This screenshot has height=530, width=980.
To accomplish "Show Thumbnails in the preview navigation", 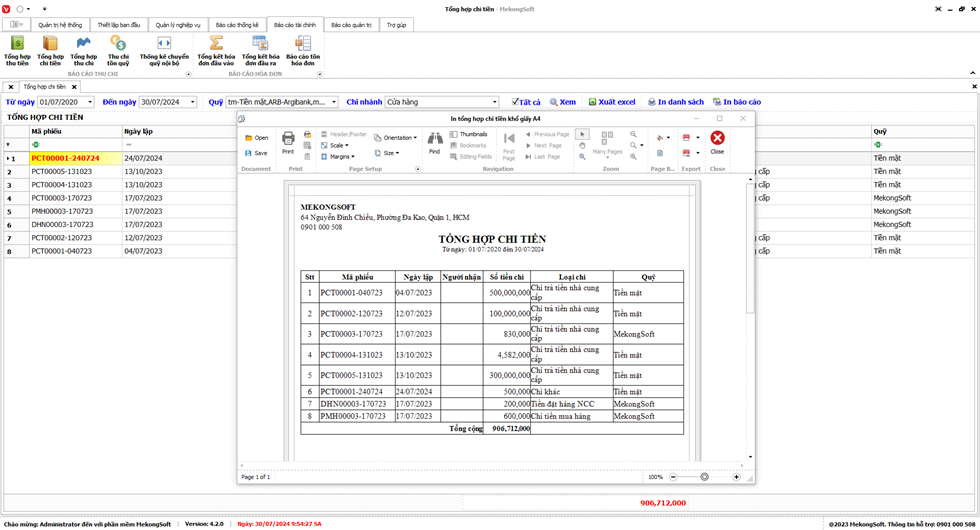I will point(468,134).
